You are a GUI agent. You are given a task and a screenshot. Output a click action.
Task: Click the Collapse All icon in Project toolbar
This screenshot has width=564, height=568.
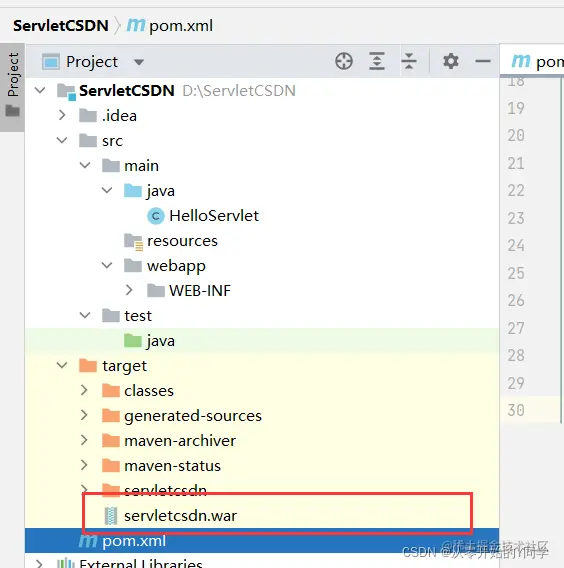tap(409, 61)
